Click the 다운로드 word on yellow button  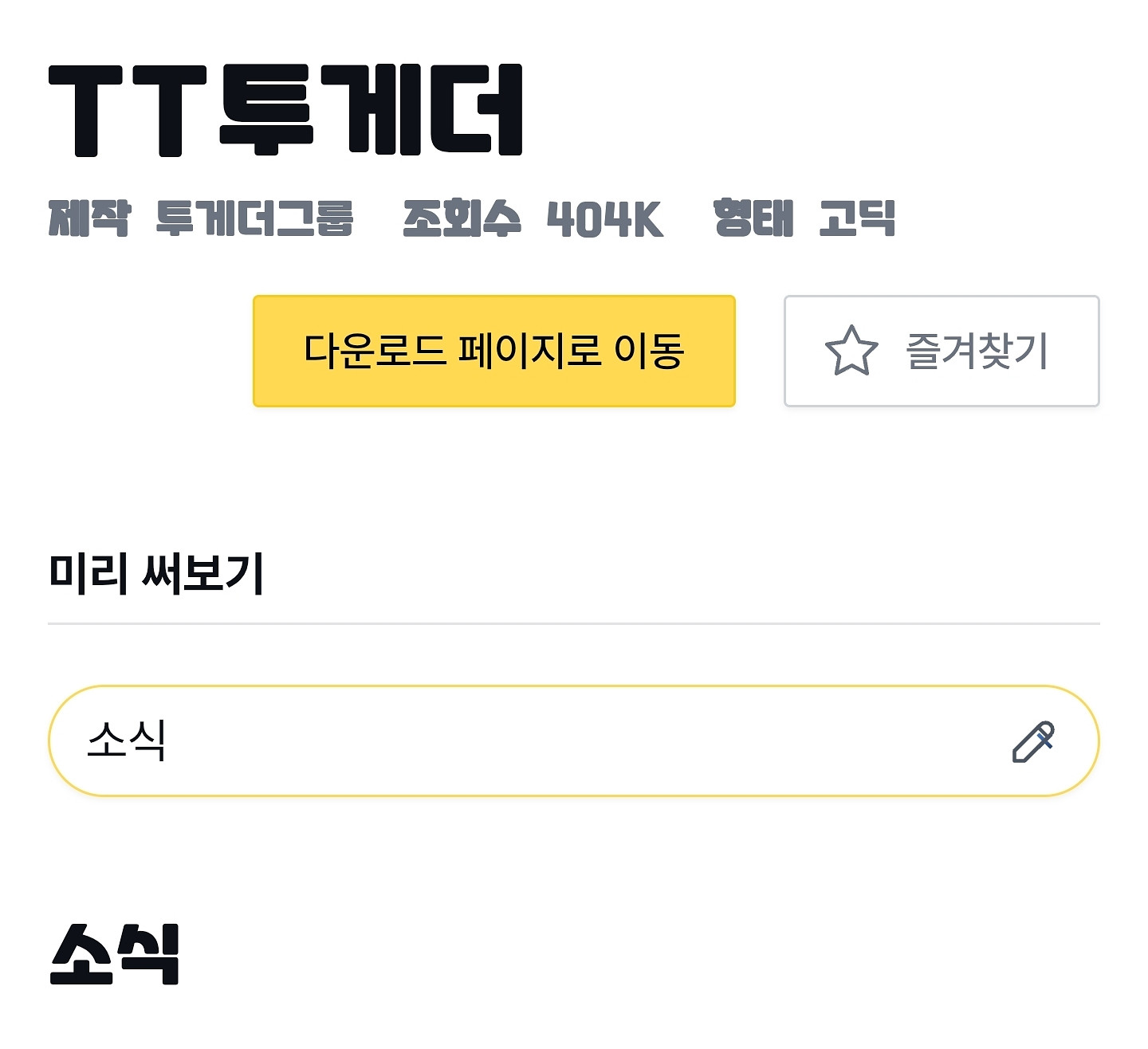coord(375,351)
